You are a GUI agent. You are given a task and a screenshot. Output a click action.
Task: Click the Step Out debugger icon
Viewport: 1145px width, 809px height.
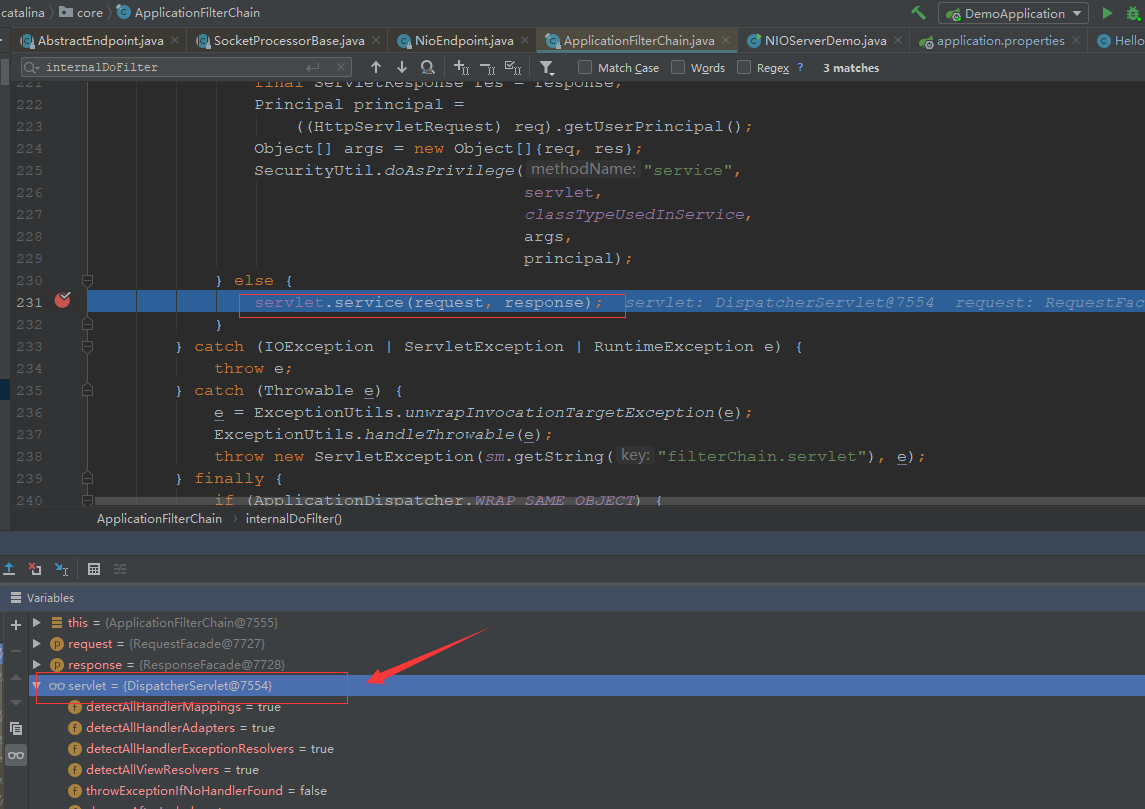[9, 569]
